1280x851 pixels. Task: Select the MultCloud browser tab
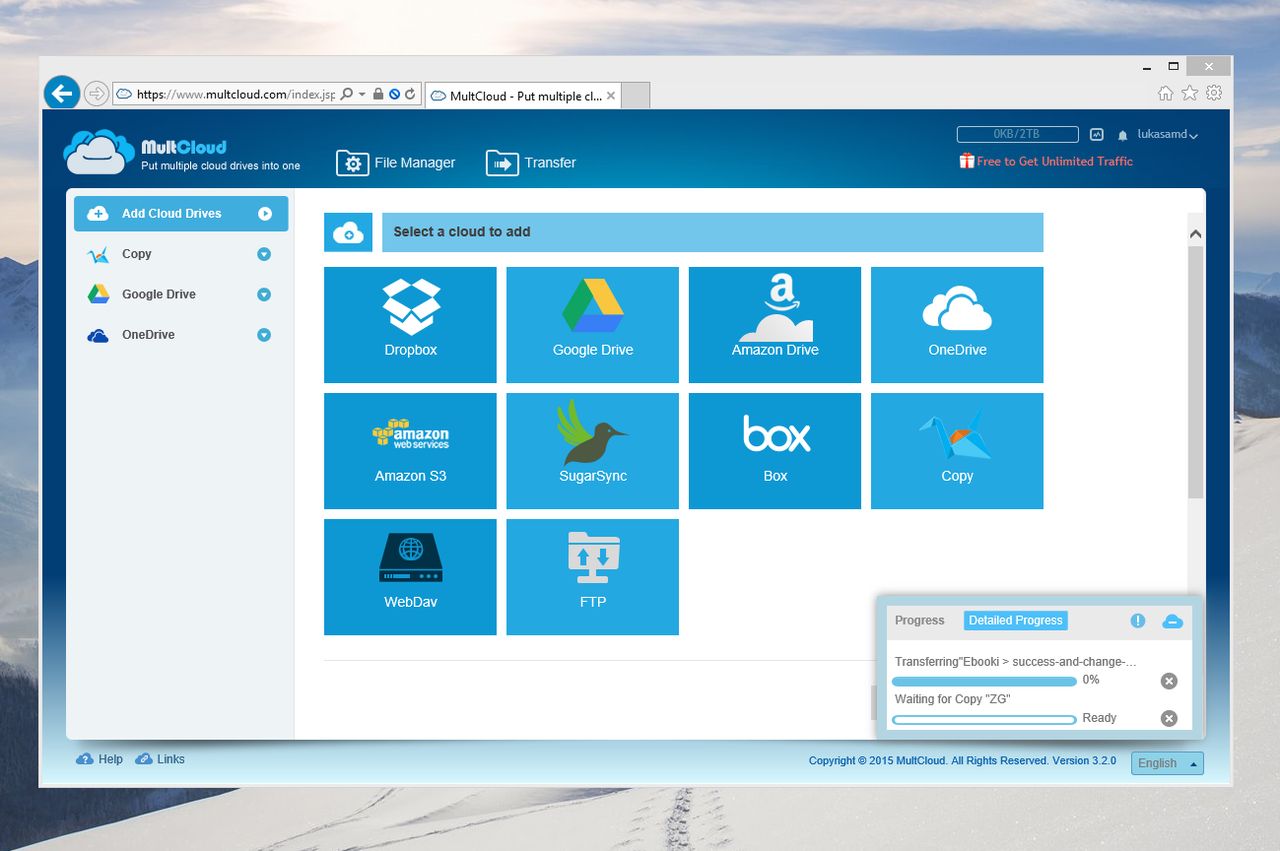(524, 96)
